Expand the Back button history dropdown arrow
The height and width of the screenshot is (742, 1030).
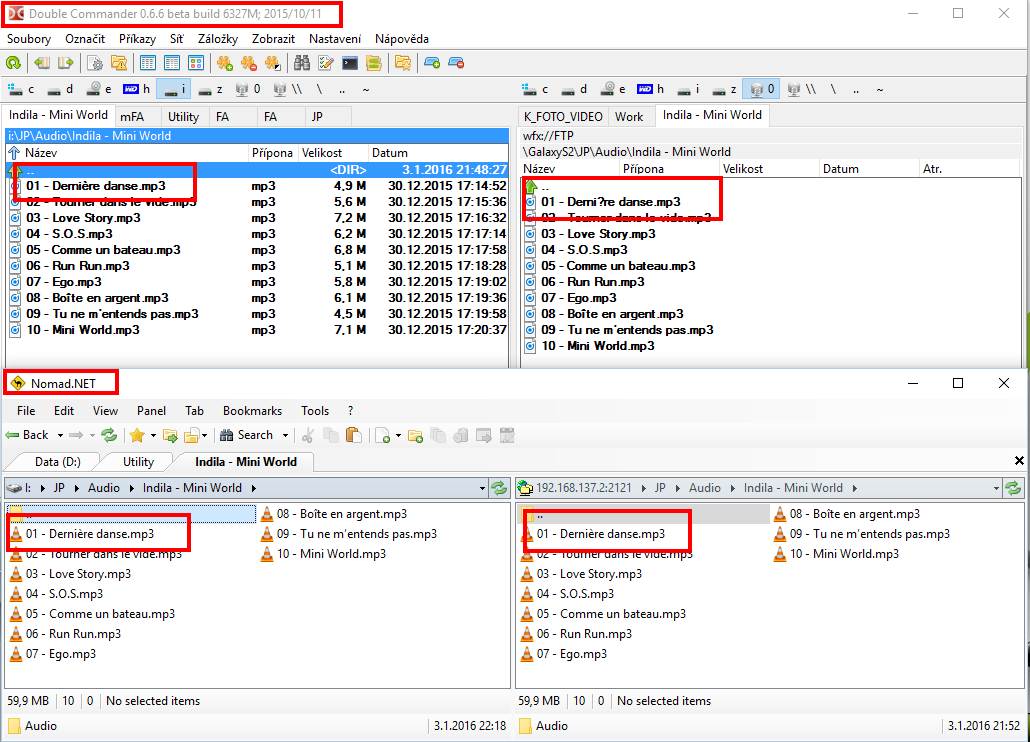click(61, 436)
